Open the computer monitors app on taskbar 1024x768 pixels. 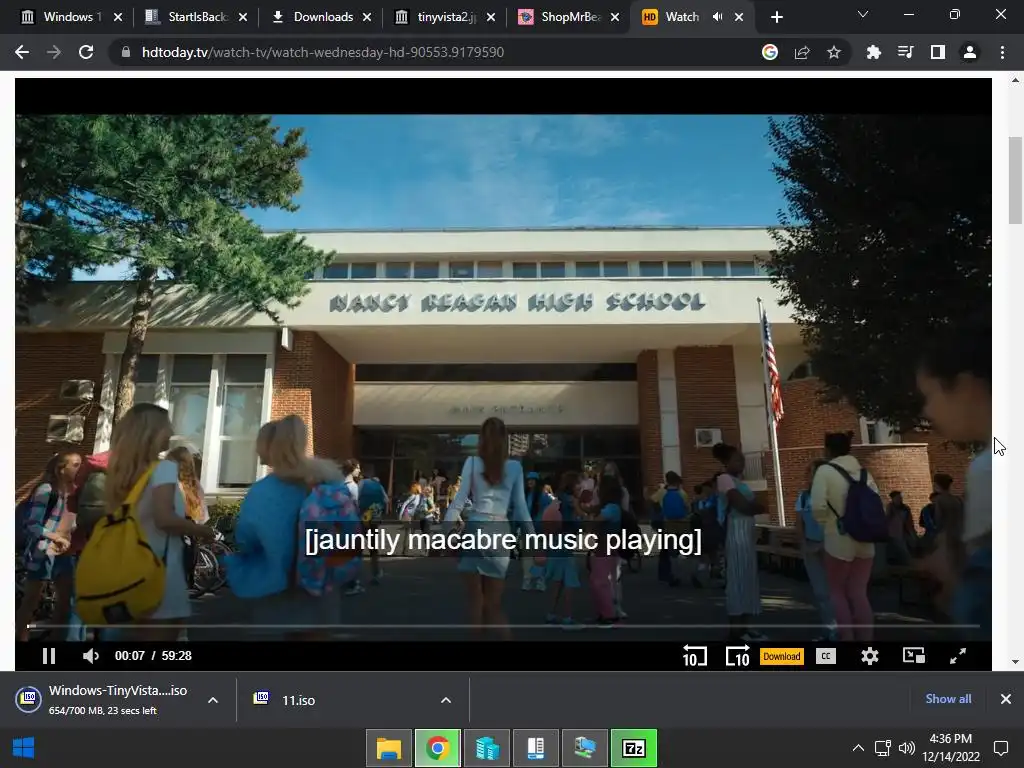(x=584, y=748)
